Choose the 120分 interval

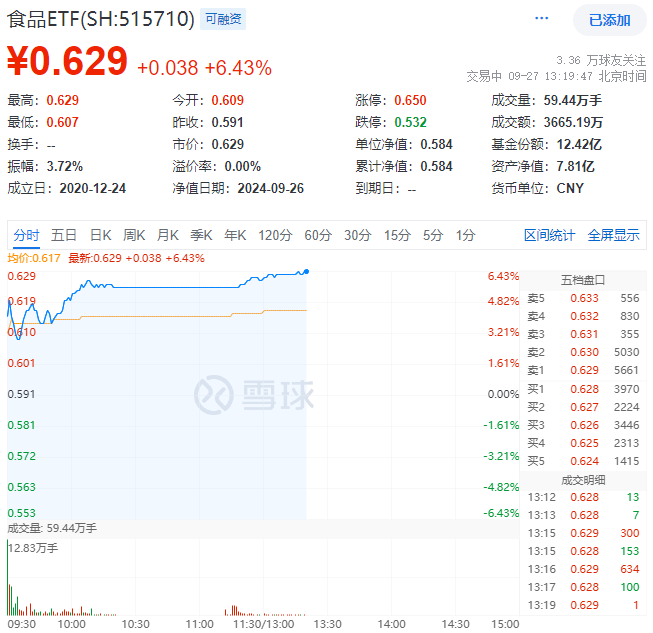tap(274, 235)
